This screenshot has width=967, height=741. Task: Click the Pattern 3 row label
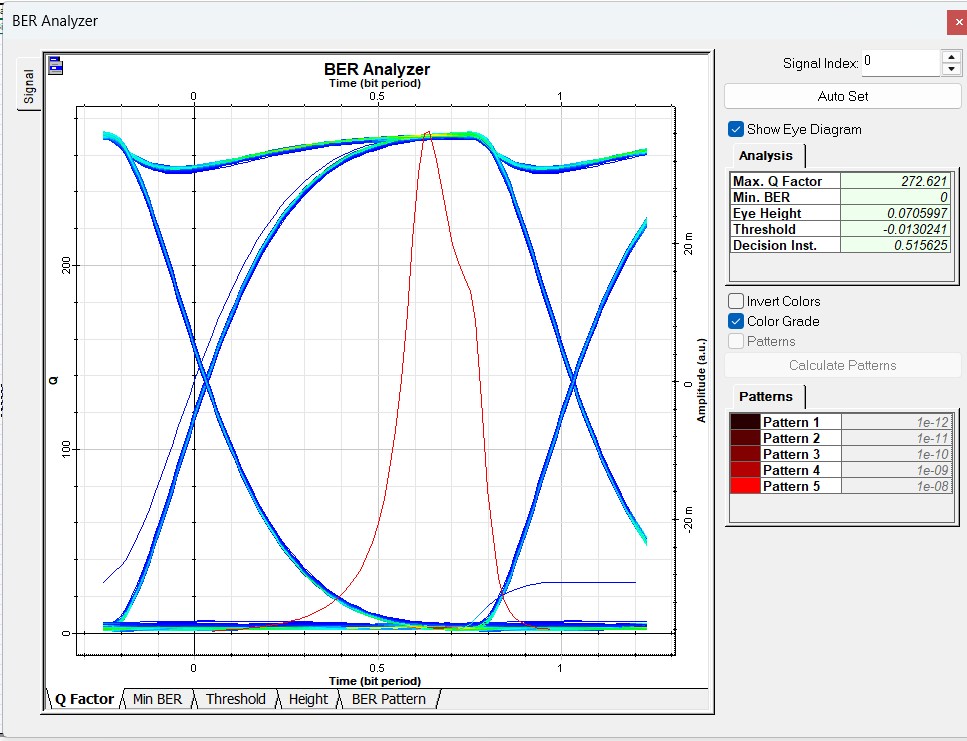coord(800,454)
